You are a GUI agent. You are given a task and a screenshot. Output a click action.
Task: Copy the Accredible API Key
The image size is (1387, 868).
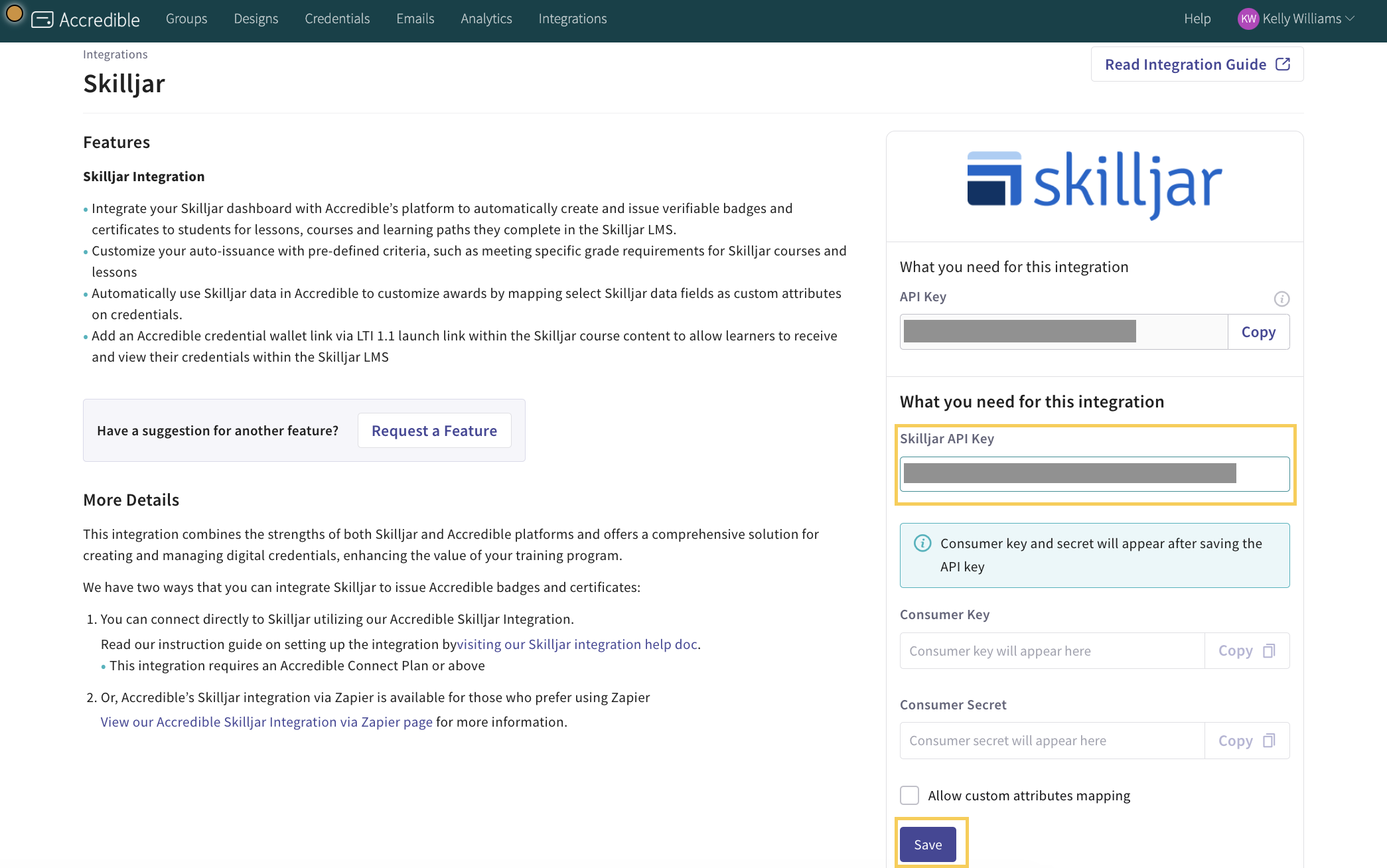pos(1258,332)
